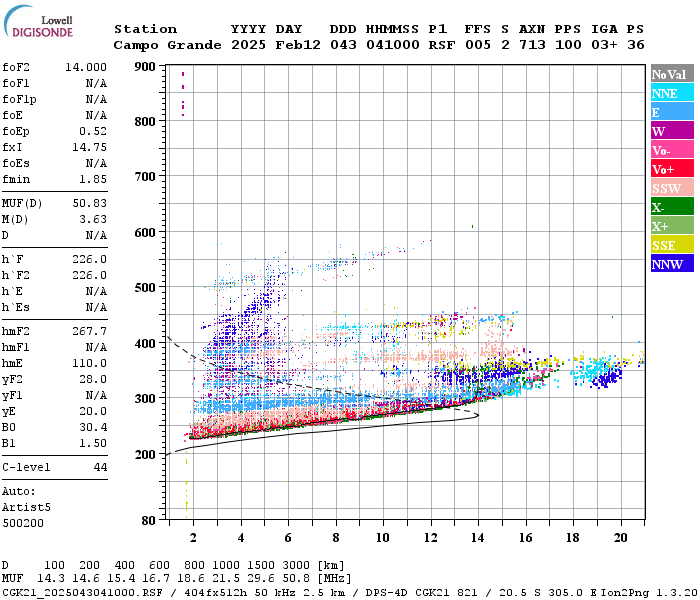Select the W purple legend swatch
The height and width of the screenshot is (600, 700).
click(672, 131)
